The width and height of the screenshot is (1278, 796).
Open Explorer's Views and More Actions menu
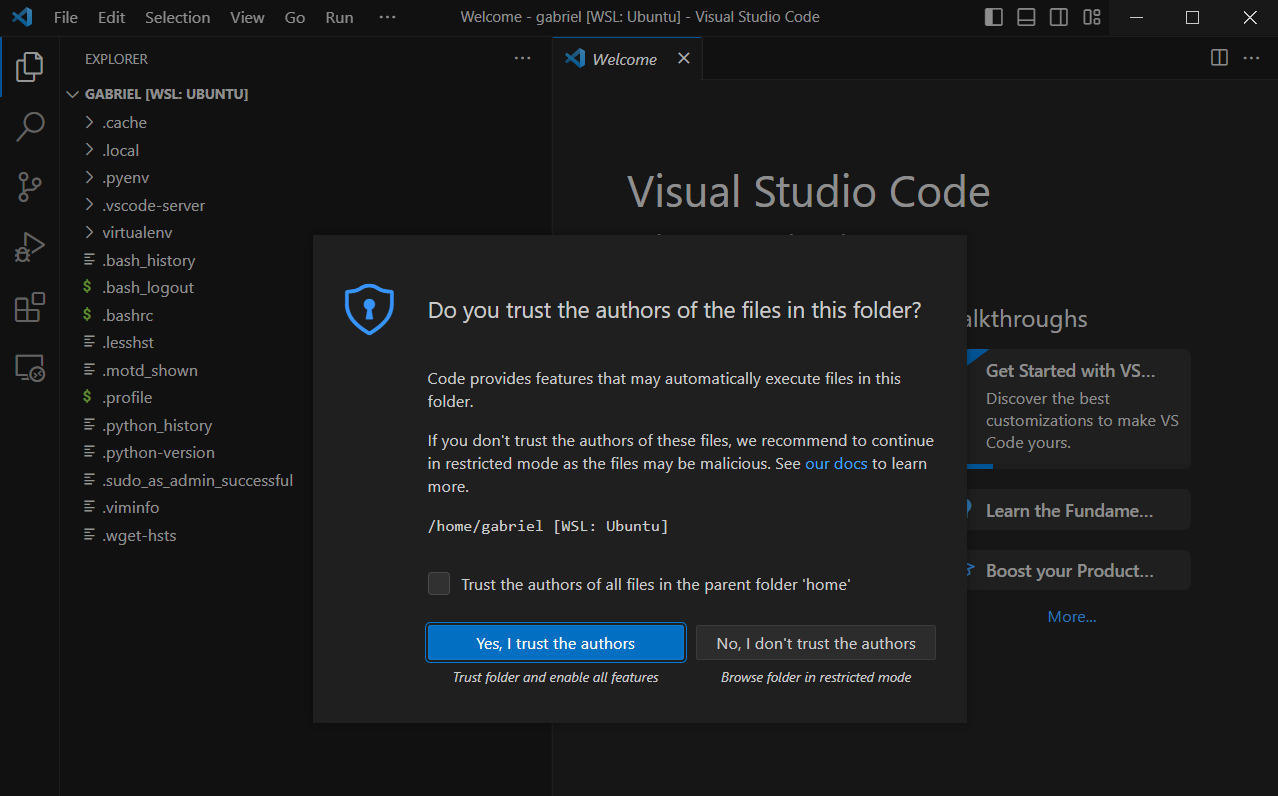point(522,58)
